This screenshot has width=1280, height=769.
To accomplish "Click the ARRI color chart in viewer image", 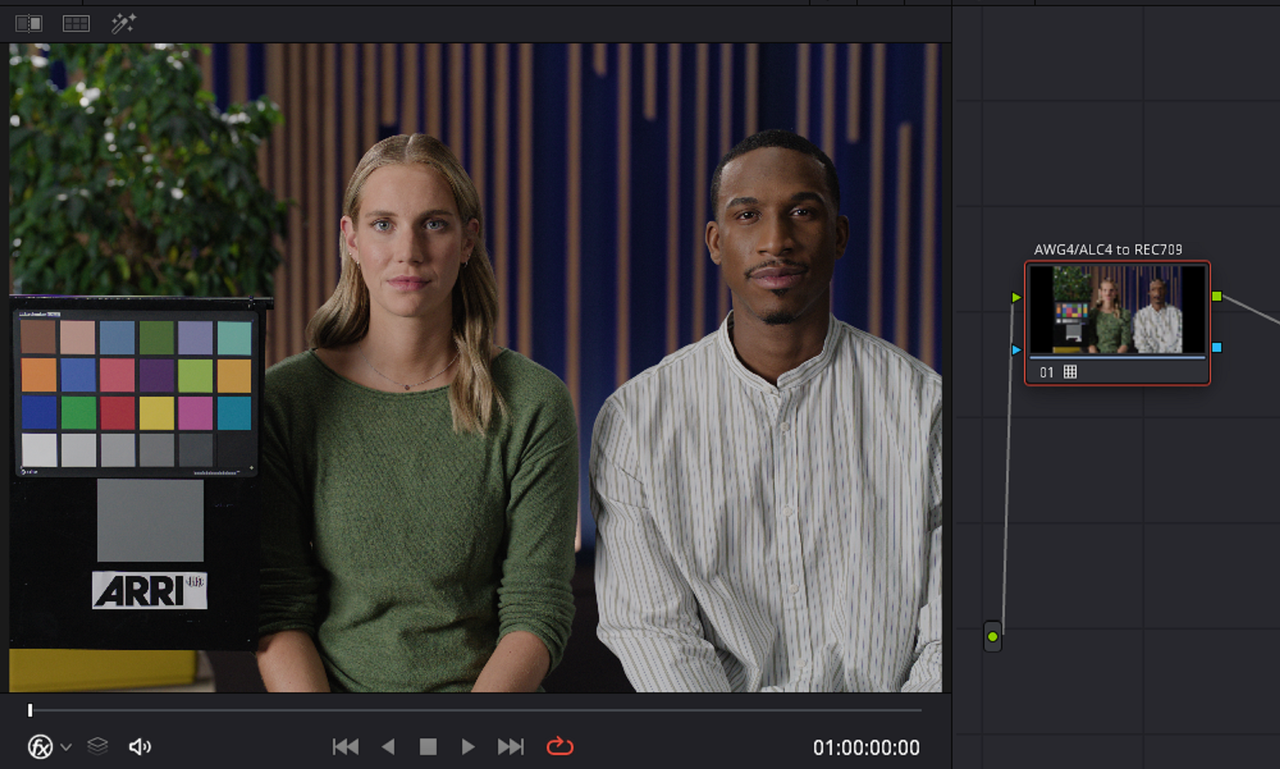I will [x=136, y=392].
